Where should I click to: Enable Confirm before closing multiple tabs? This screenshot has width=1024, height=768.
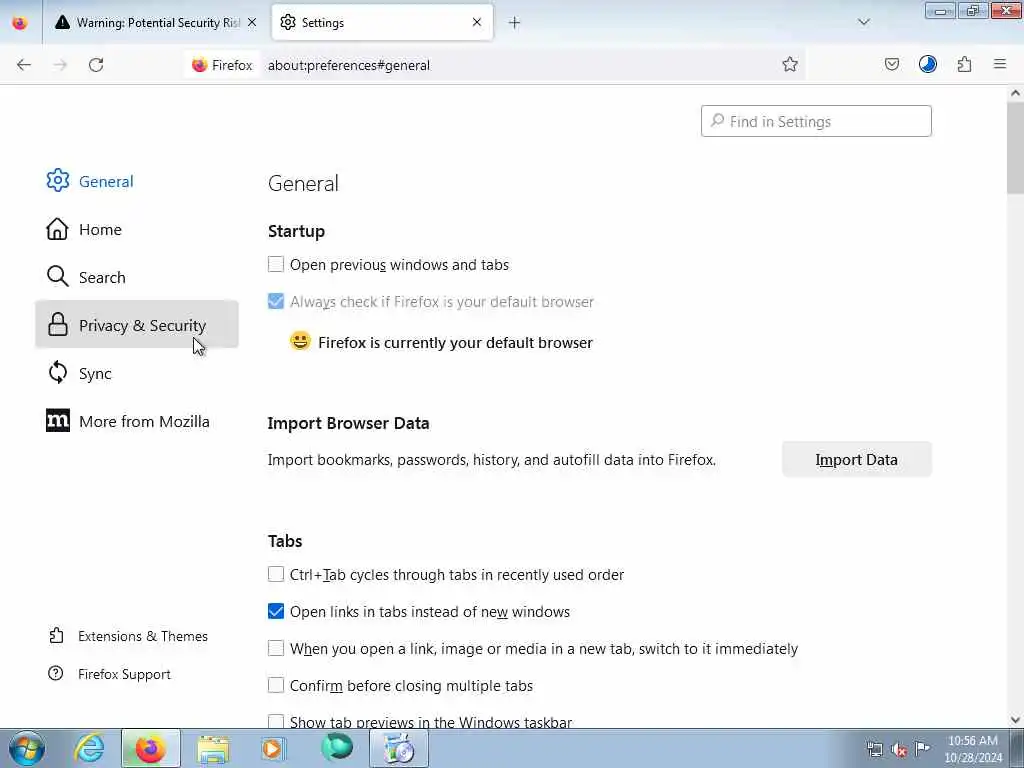pos(276,685)
